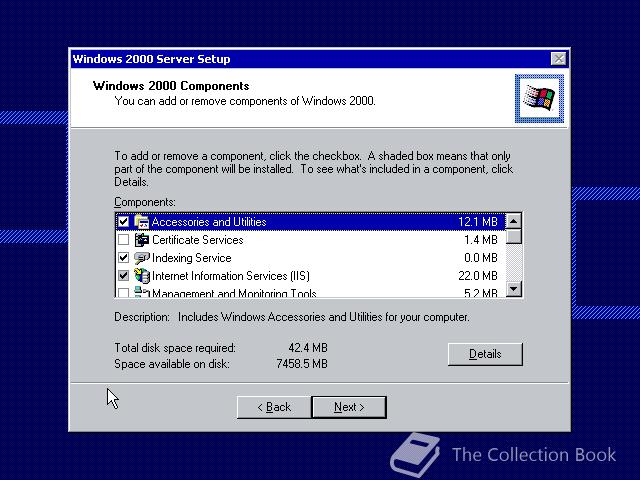
Task: Select Internet Information Services (IIS) row text
Action: pyautogui.click(x=231, y=276)
